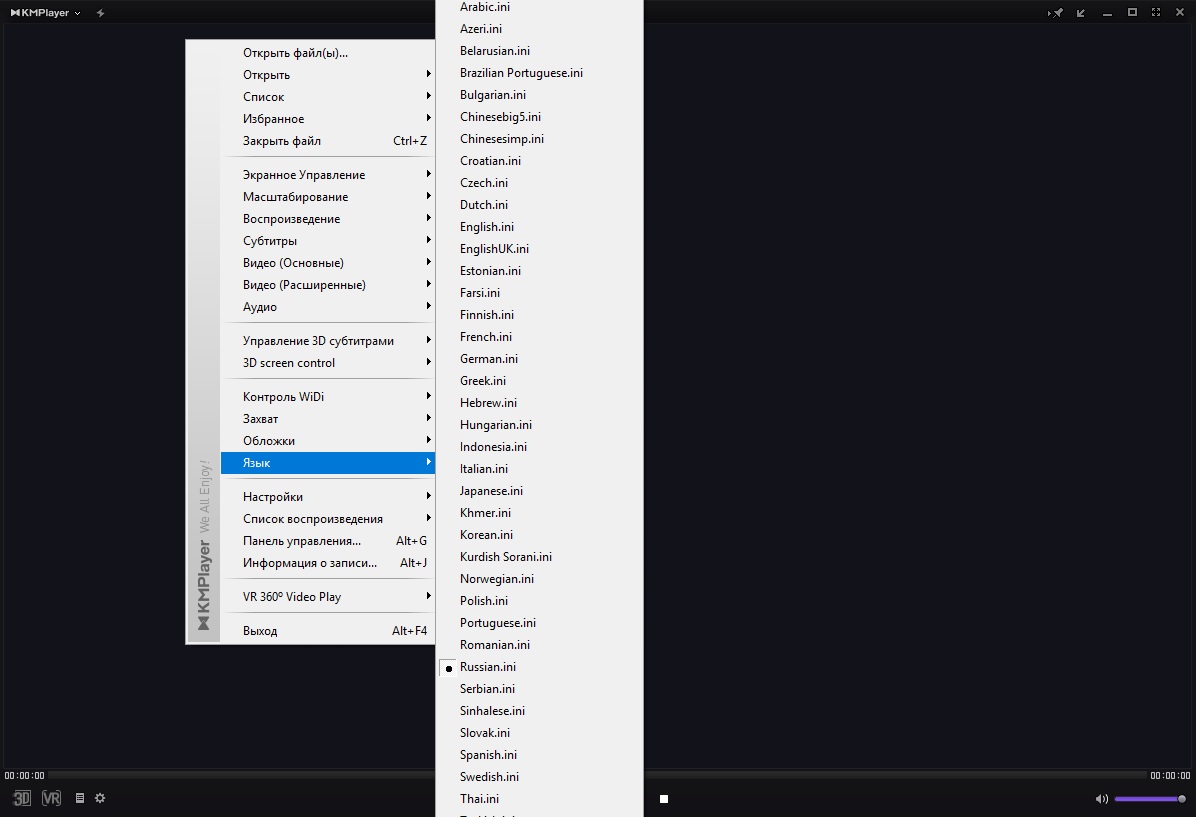The height and width of the screenshot is (817, 1196).
Task: Select Выход to exit the player
Action: click(260, 631)
